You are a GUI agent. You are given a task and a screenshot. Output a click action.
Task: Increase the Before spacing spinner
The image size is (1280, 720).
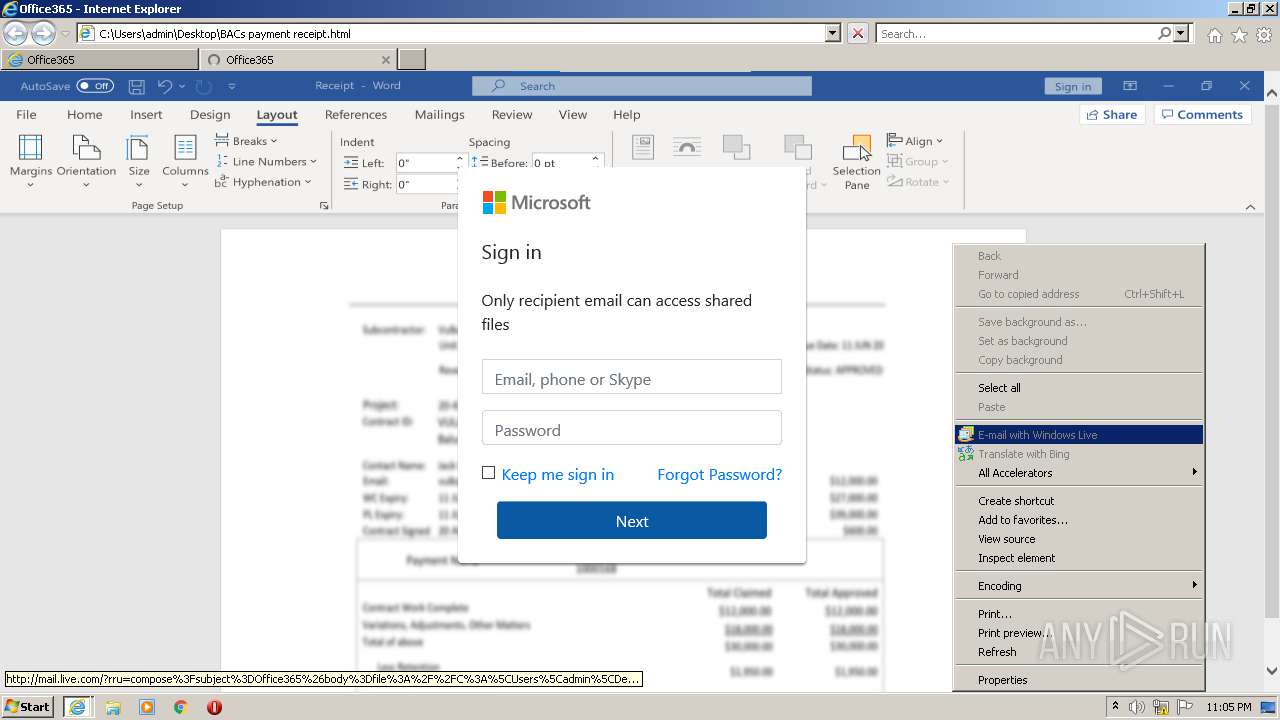(595, 158)
